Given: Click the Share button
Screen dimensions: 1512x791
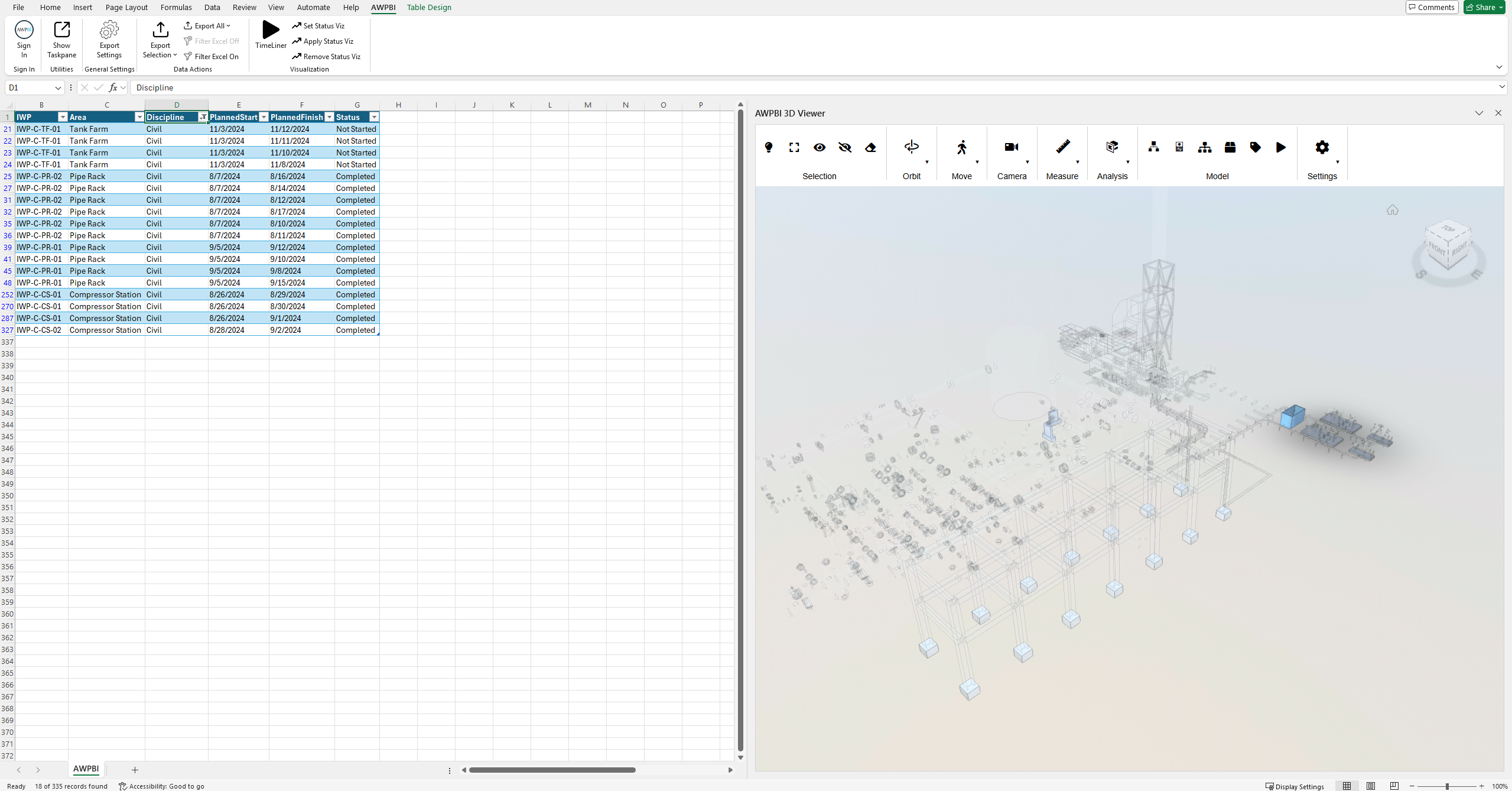Looking at the screenshot, I should [1484, 7].
